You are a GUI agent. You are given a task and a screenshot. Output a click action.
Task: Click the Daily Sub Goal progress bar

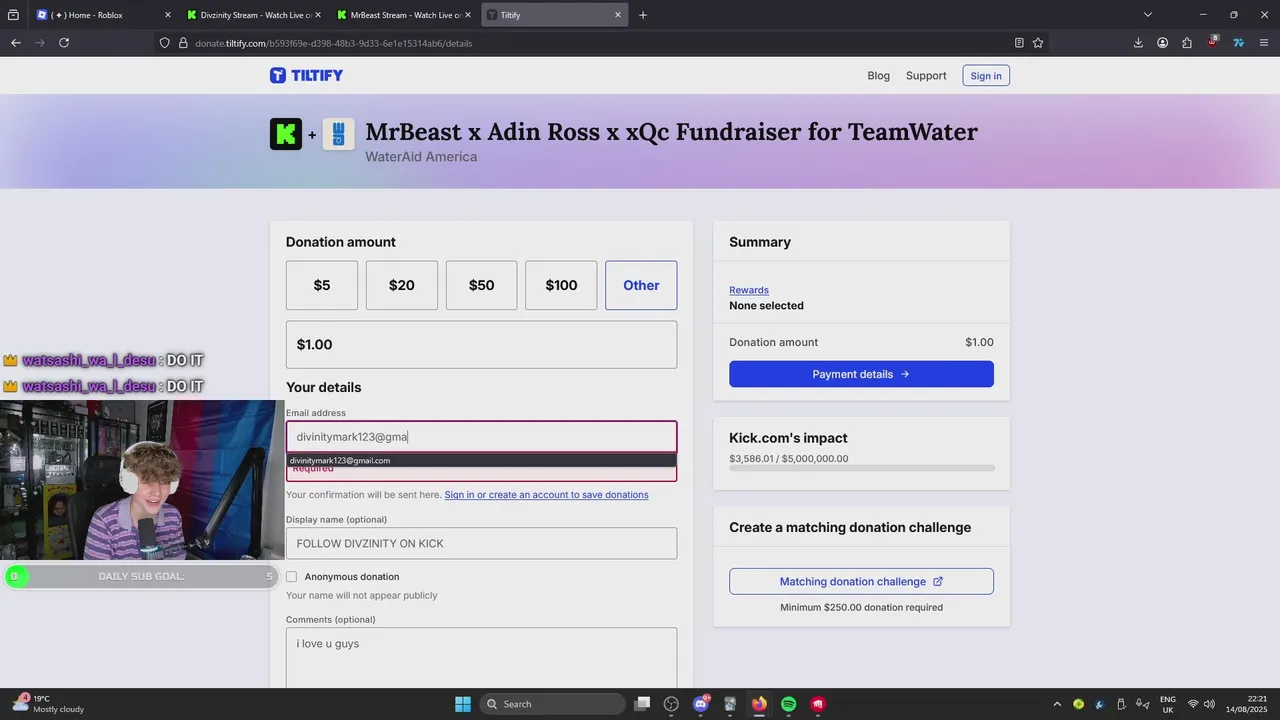(141, 576)
